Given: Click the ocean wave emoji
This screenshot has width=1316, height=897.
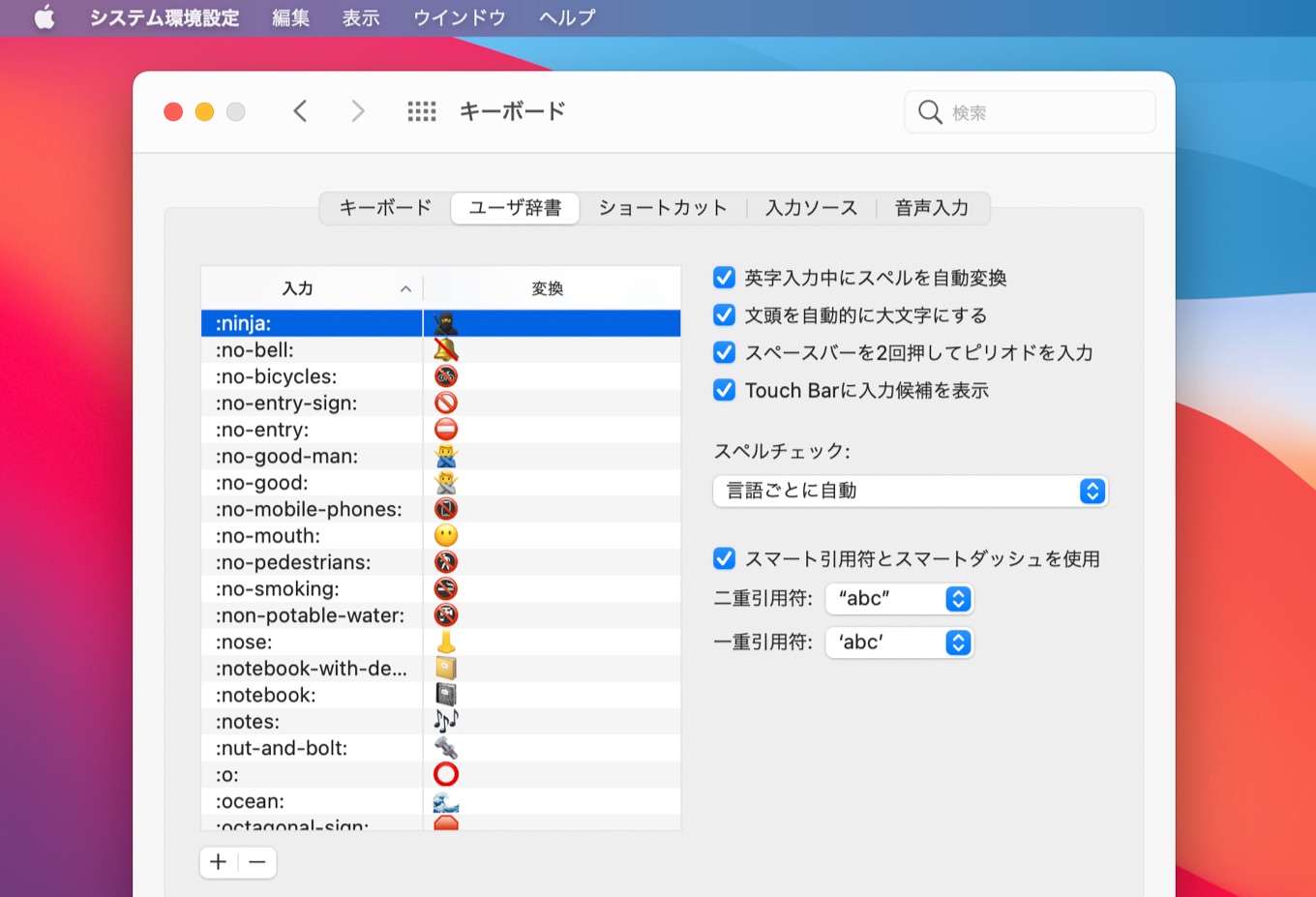Looking at the screenshot, I should tap(446, 801).
